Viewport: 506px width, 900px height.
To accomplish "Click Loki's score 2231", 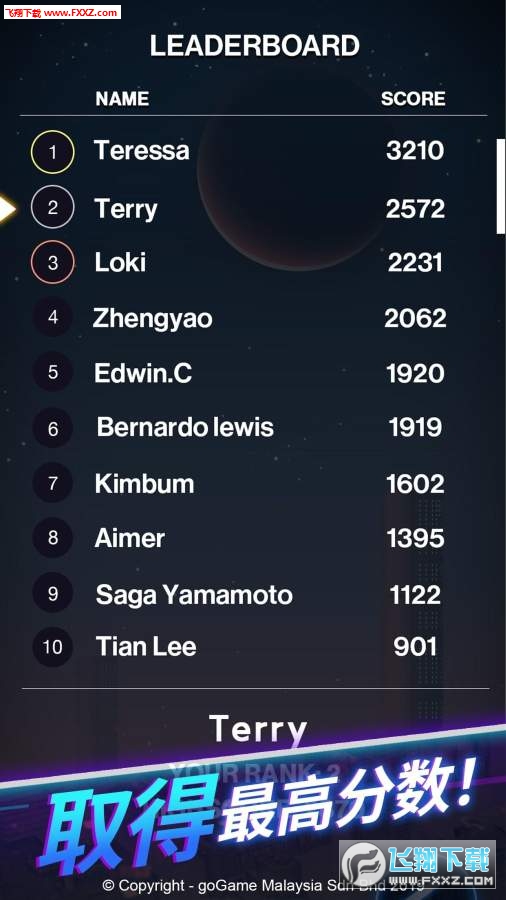I will click(x=415, y=263).
